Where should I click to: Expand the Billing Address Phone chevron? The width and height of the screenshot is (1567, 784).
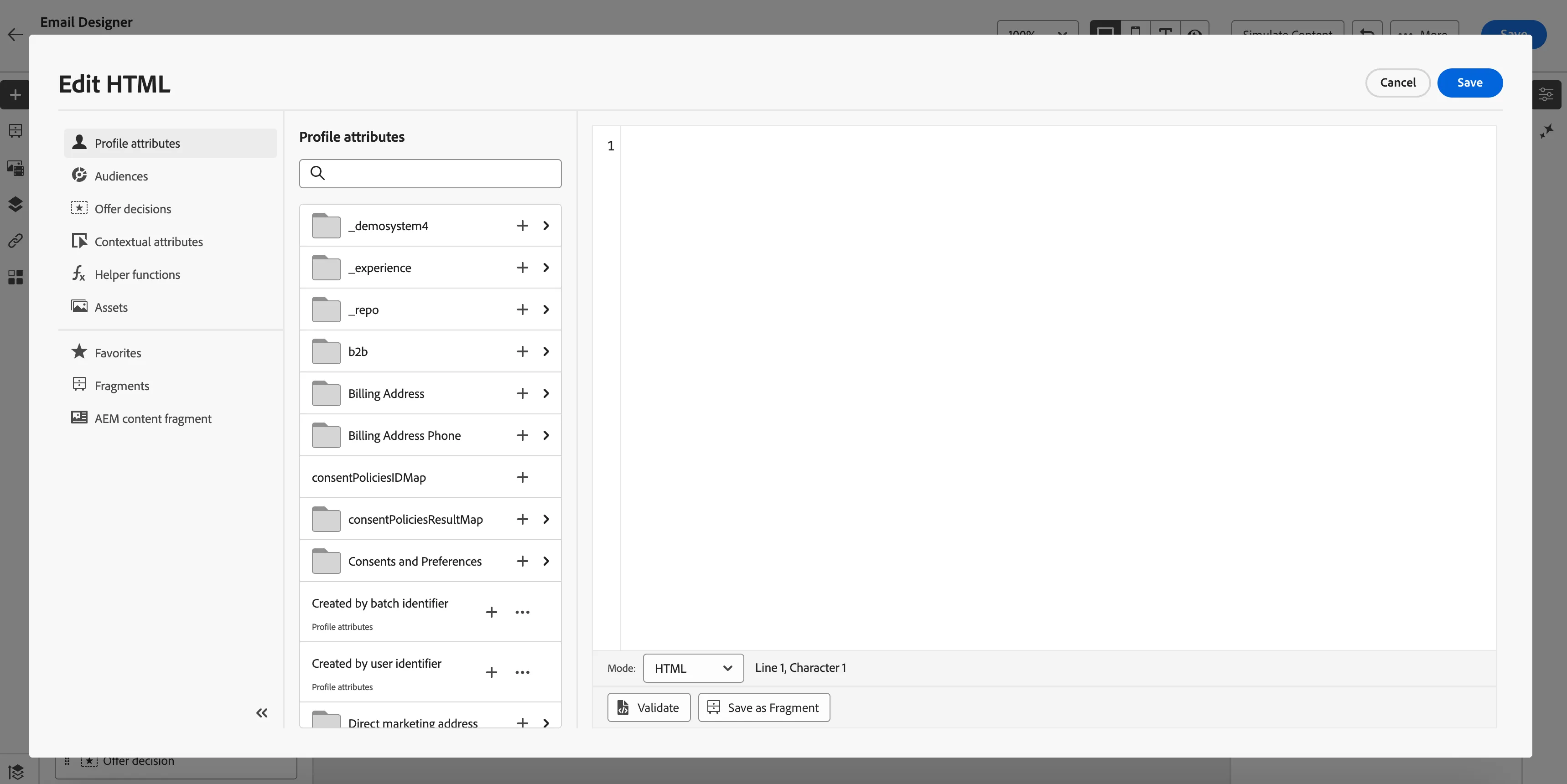(x=546, y=435)
